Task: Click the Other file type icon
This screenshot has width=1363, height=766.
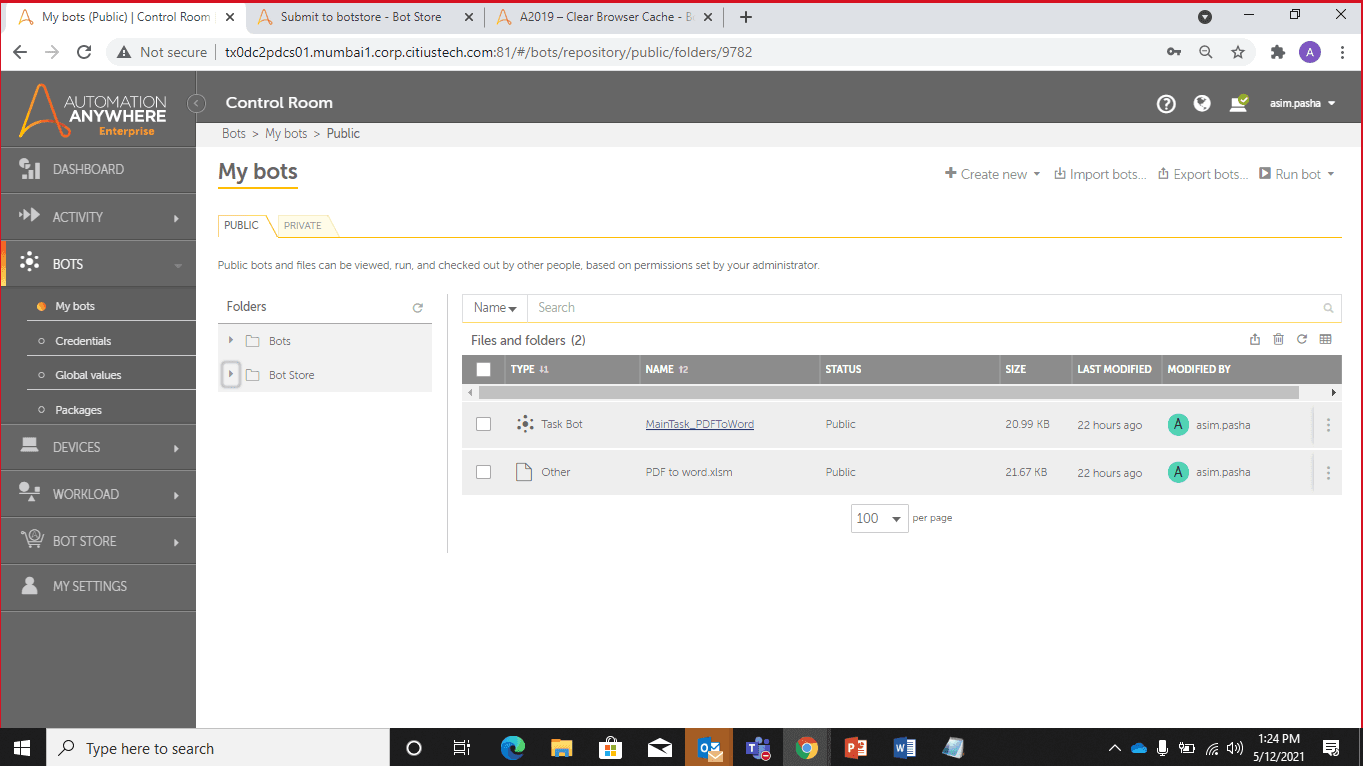Action: click(x=523, y=472)
